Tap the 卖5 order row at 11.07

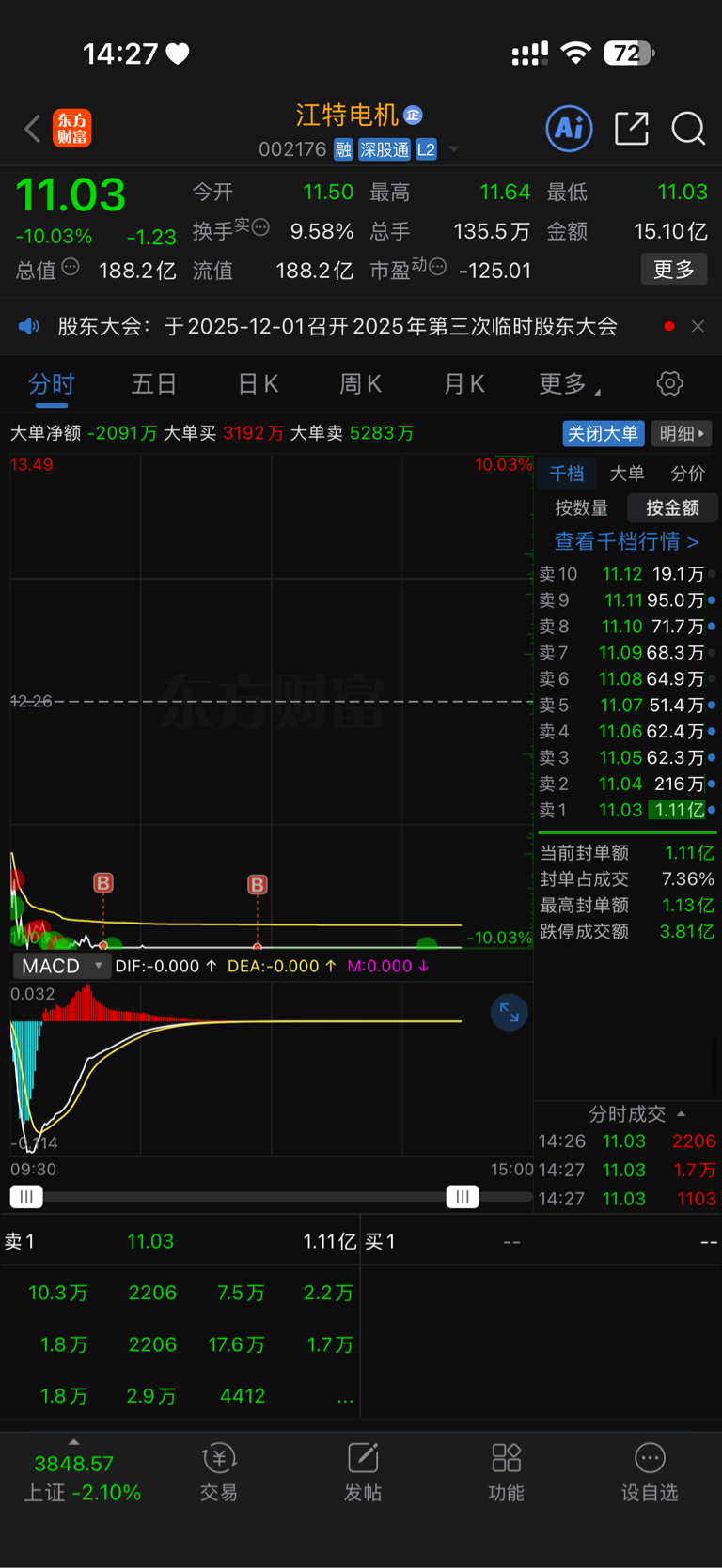click(x=626, y=705)
